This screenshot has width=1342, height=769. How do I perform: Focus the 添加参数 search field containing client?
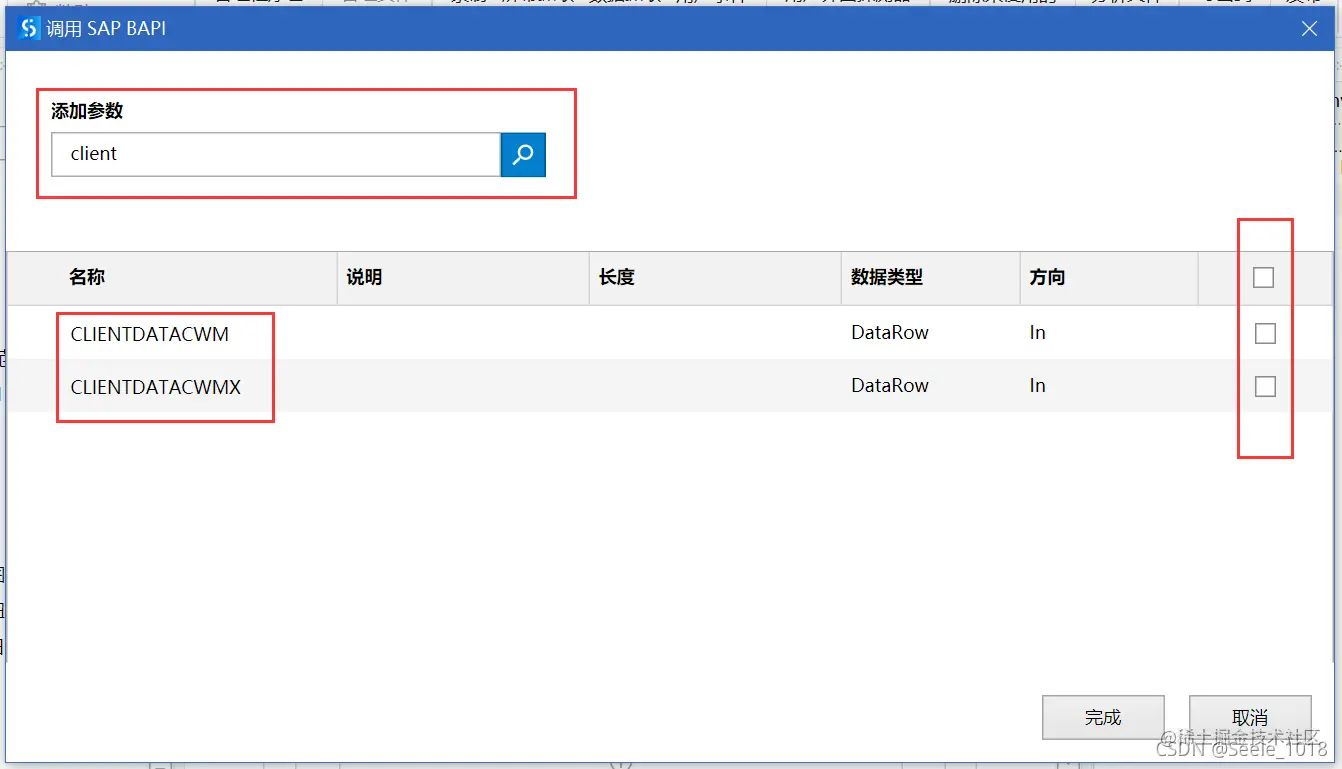click(276, 154)
